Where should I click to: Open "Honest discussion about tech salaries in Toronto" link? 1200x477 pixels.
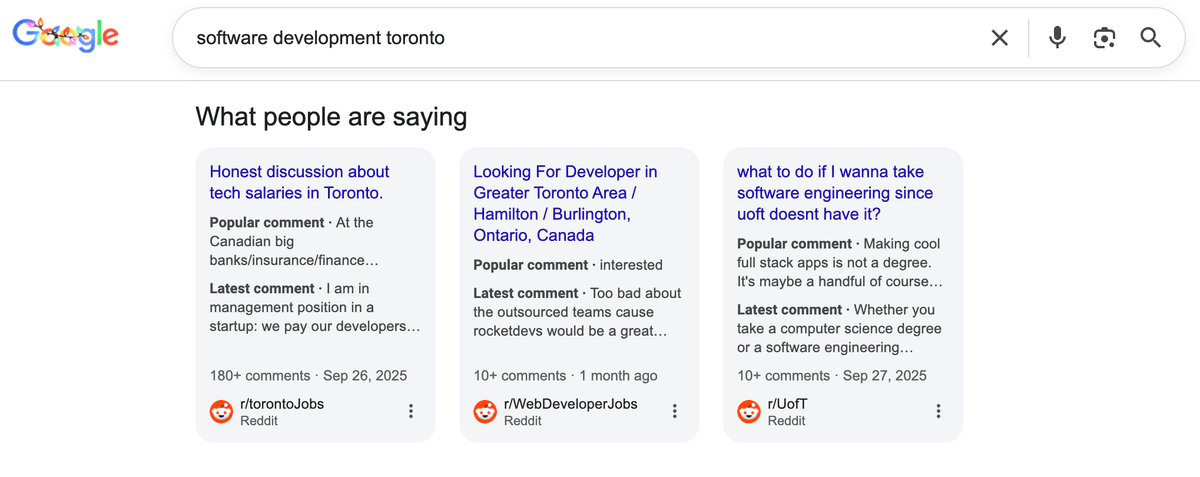point(300,182)
